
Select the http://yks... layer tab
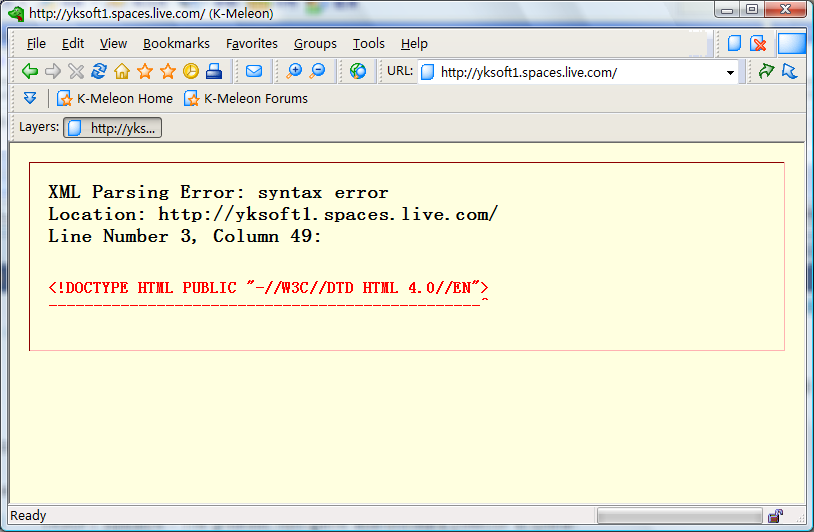point(113,127)
